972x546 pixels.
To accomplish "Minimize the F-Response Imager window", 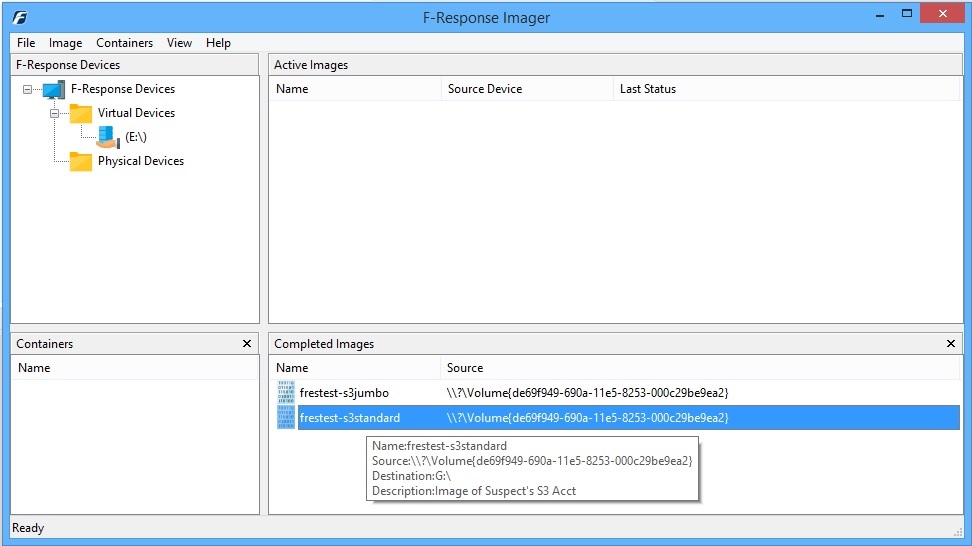I will pos(880,15).
